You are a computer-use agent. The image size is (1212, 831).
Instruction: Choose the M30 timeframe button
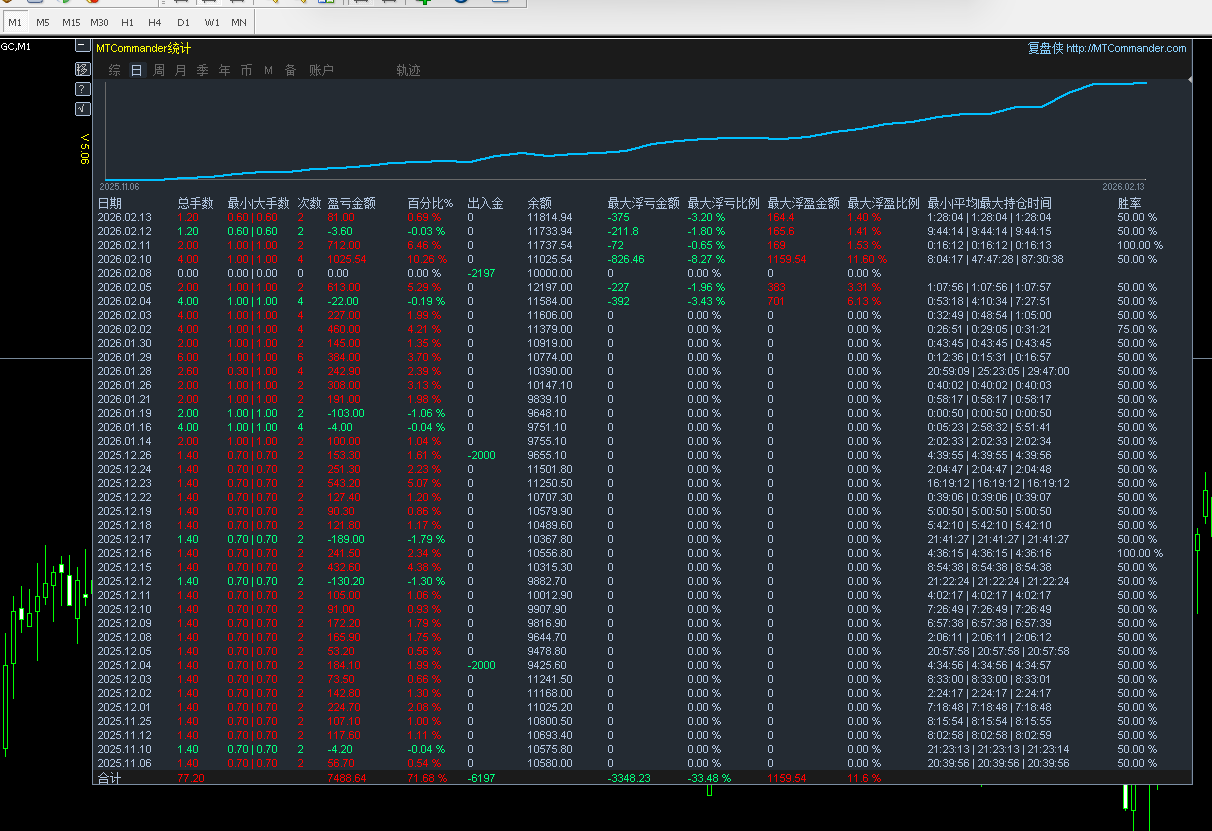click(x=99, y=22)
